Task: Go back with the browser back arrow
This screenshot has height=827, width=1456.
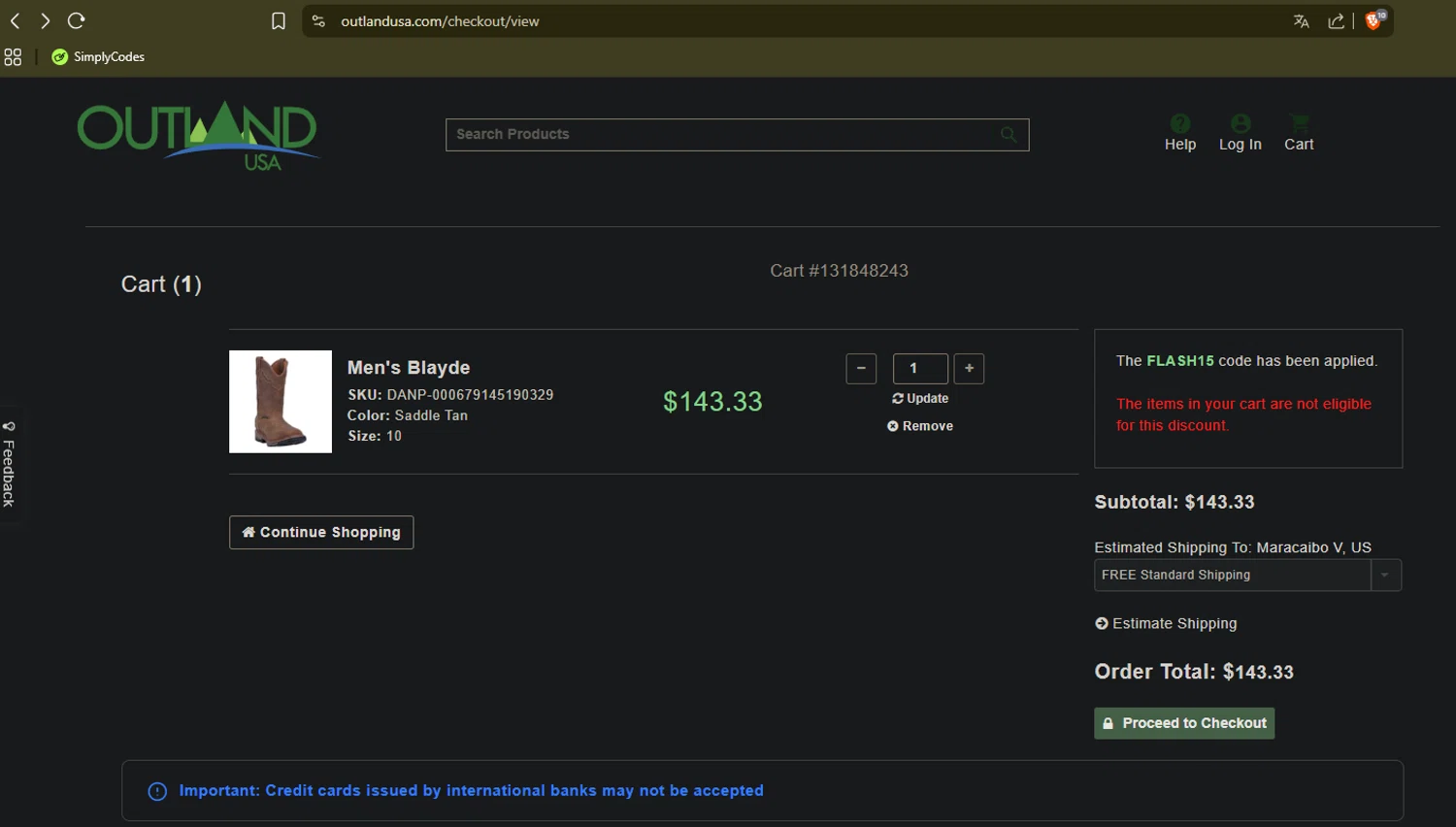Action: click(16, 20)
